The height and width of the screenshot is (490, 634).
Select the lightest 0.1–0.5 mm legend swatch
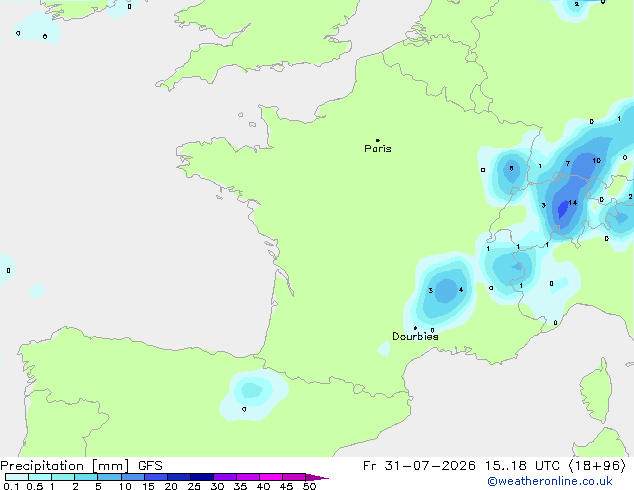pos(17,477)
